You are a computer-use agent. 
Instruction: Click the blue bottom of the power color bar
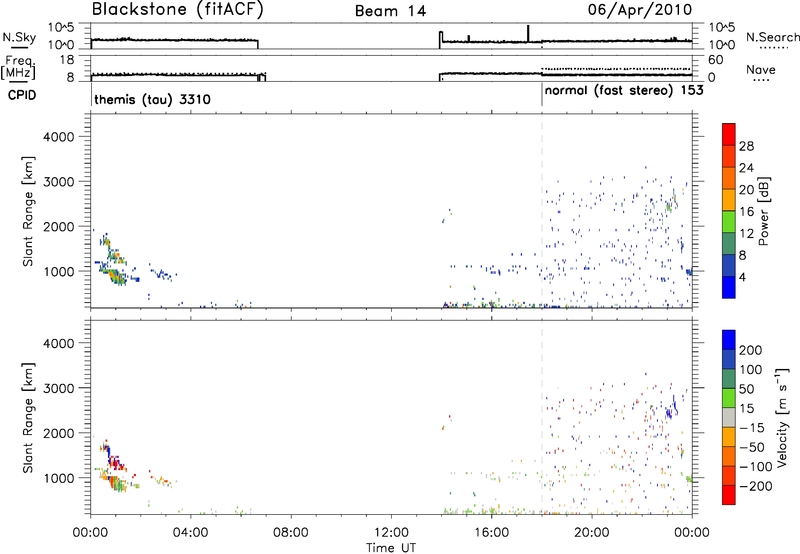pos(729,287)
